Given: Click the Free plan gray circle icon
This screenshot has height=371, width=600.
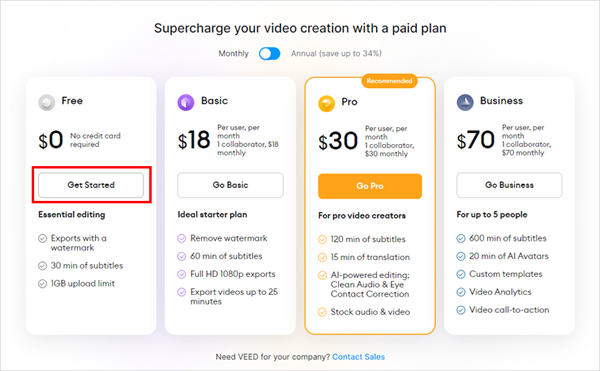Looking at the screenshot, I should coord(47,102).
